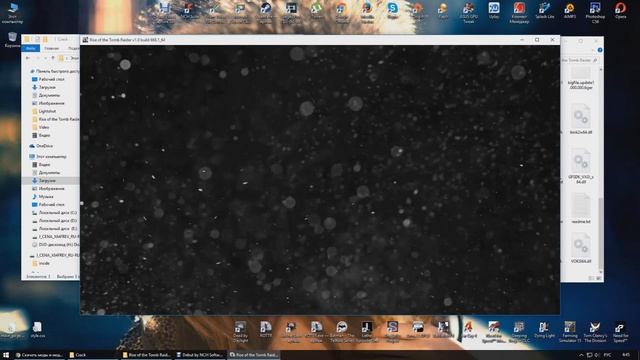Switch to Главная ribbon tab in Explorer
Screen dimensions: 640x360
(x=52, y=48)
